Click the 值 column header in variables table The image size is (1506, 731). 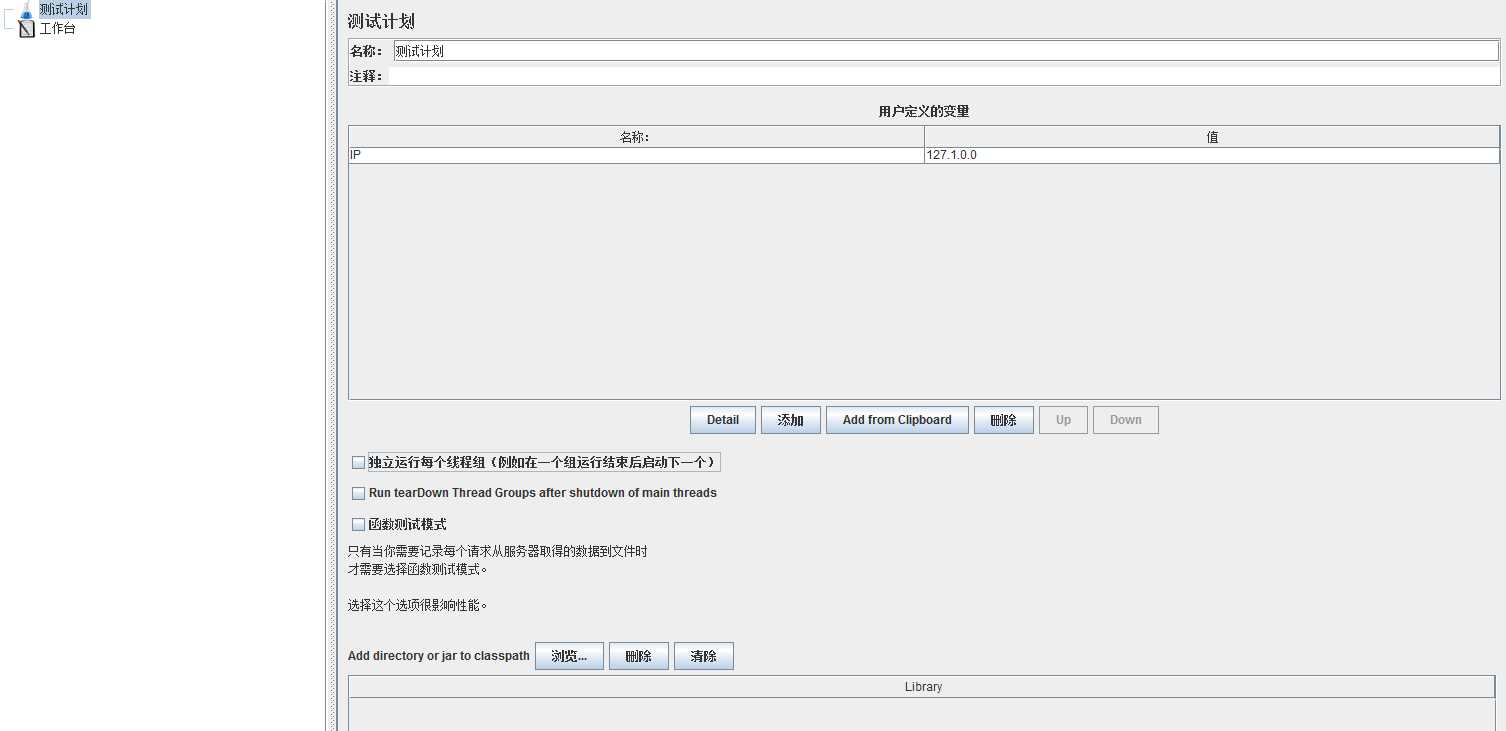coord(1212,137)
